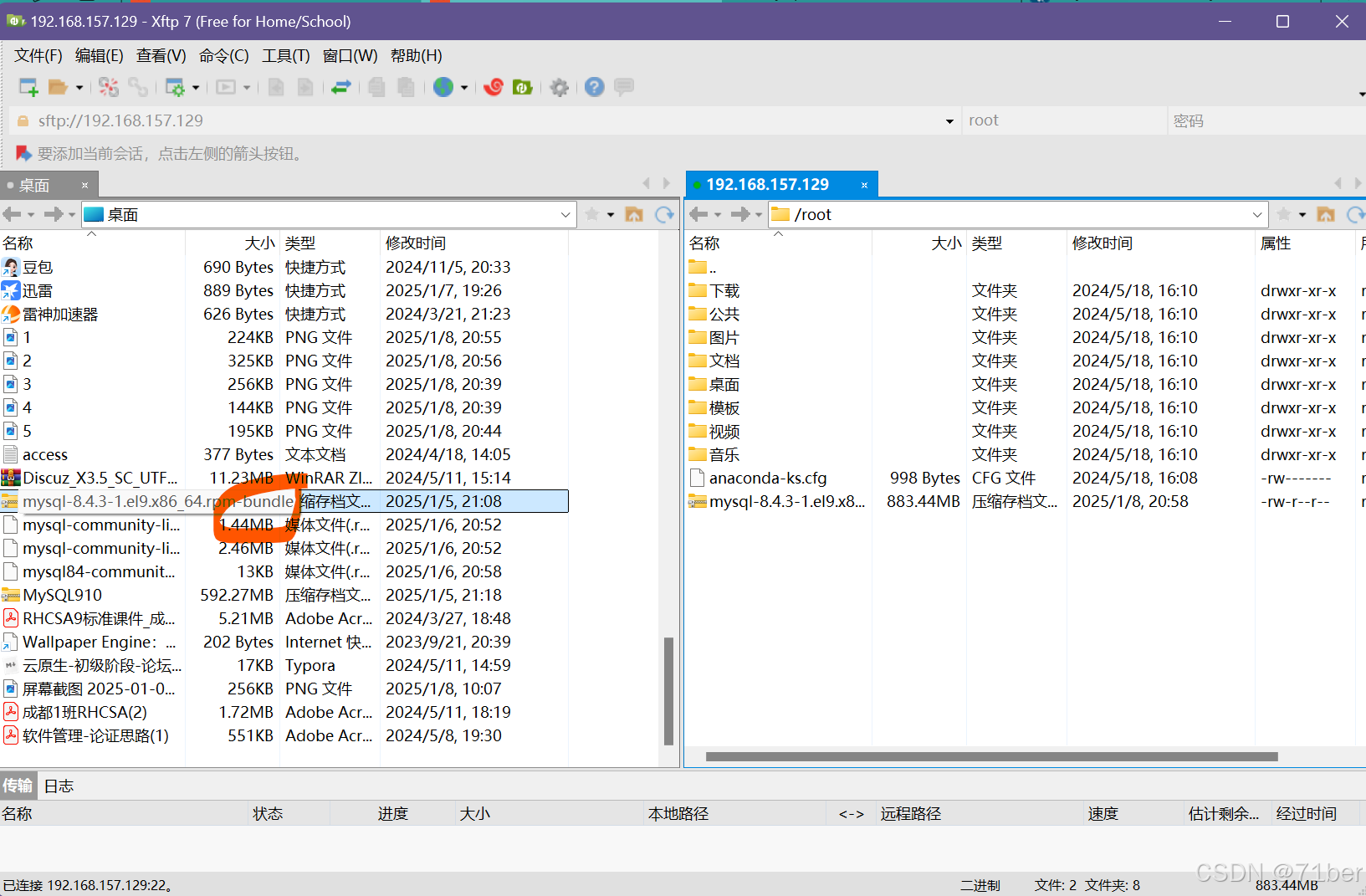Screen dimensions: 1366x896
Task: Open Session Properties window-gear icon
Action: (175, 87)
